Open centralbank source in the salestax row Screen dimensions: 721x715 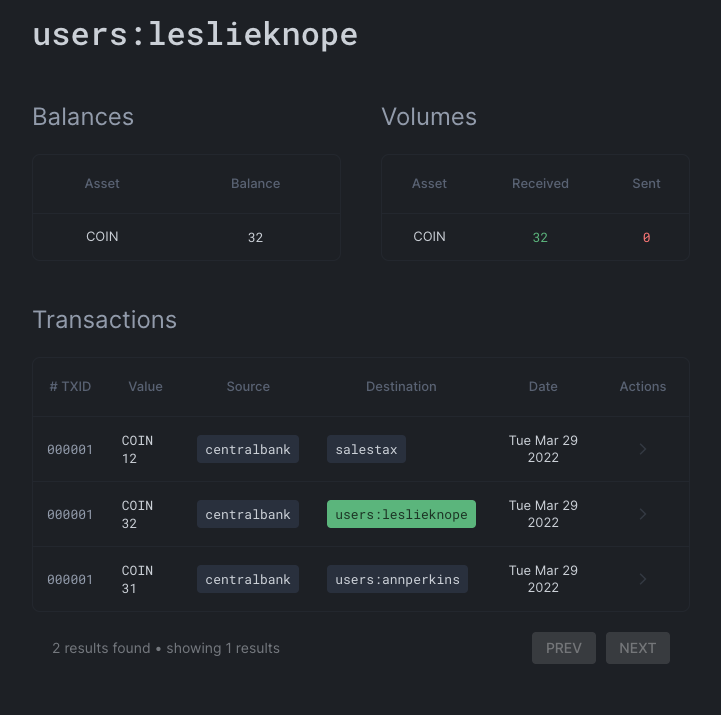[248, 450]
